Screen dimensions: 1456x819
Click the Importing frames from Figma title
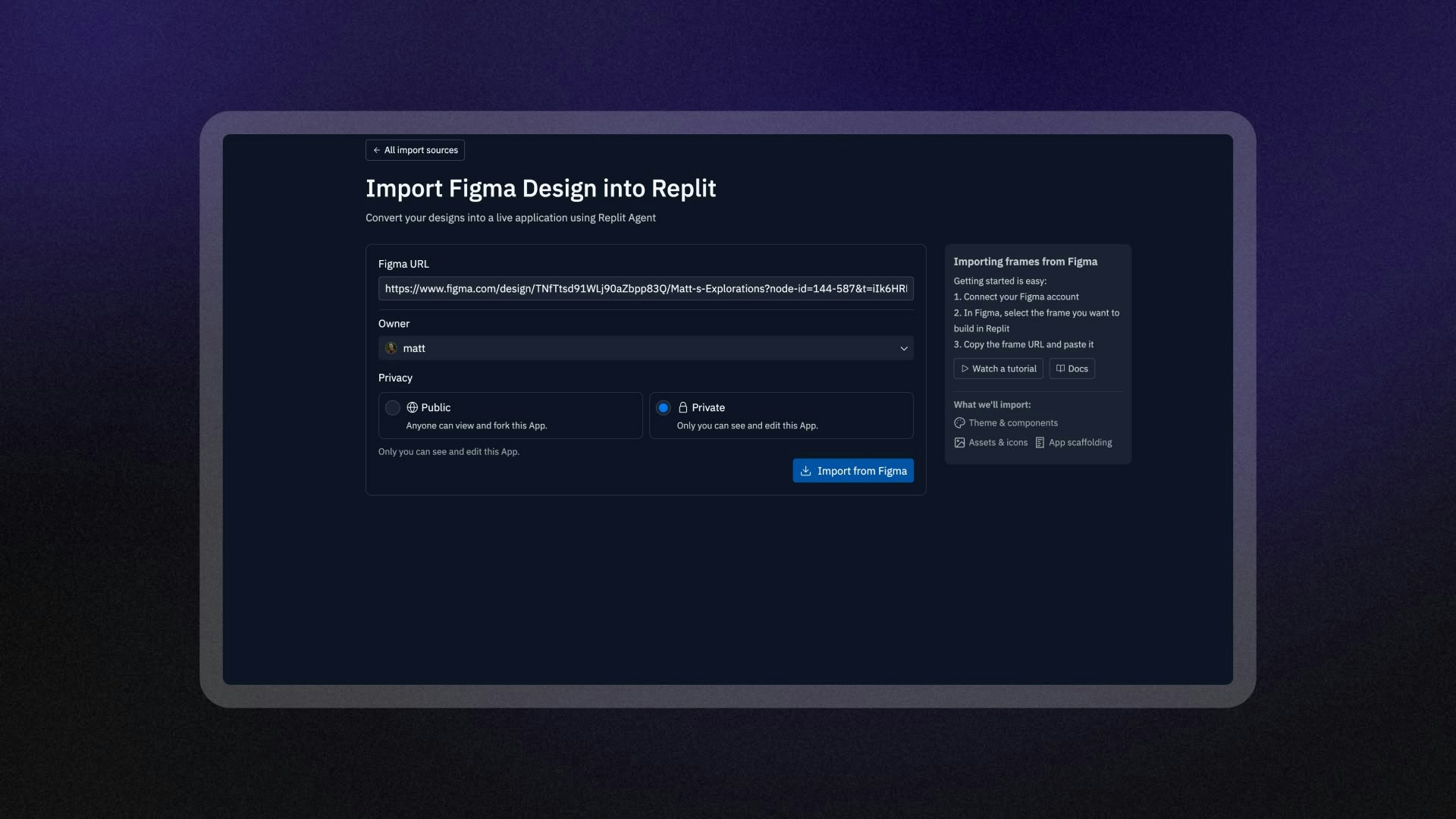coord(1025,262)
